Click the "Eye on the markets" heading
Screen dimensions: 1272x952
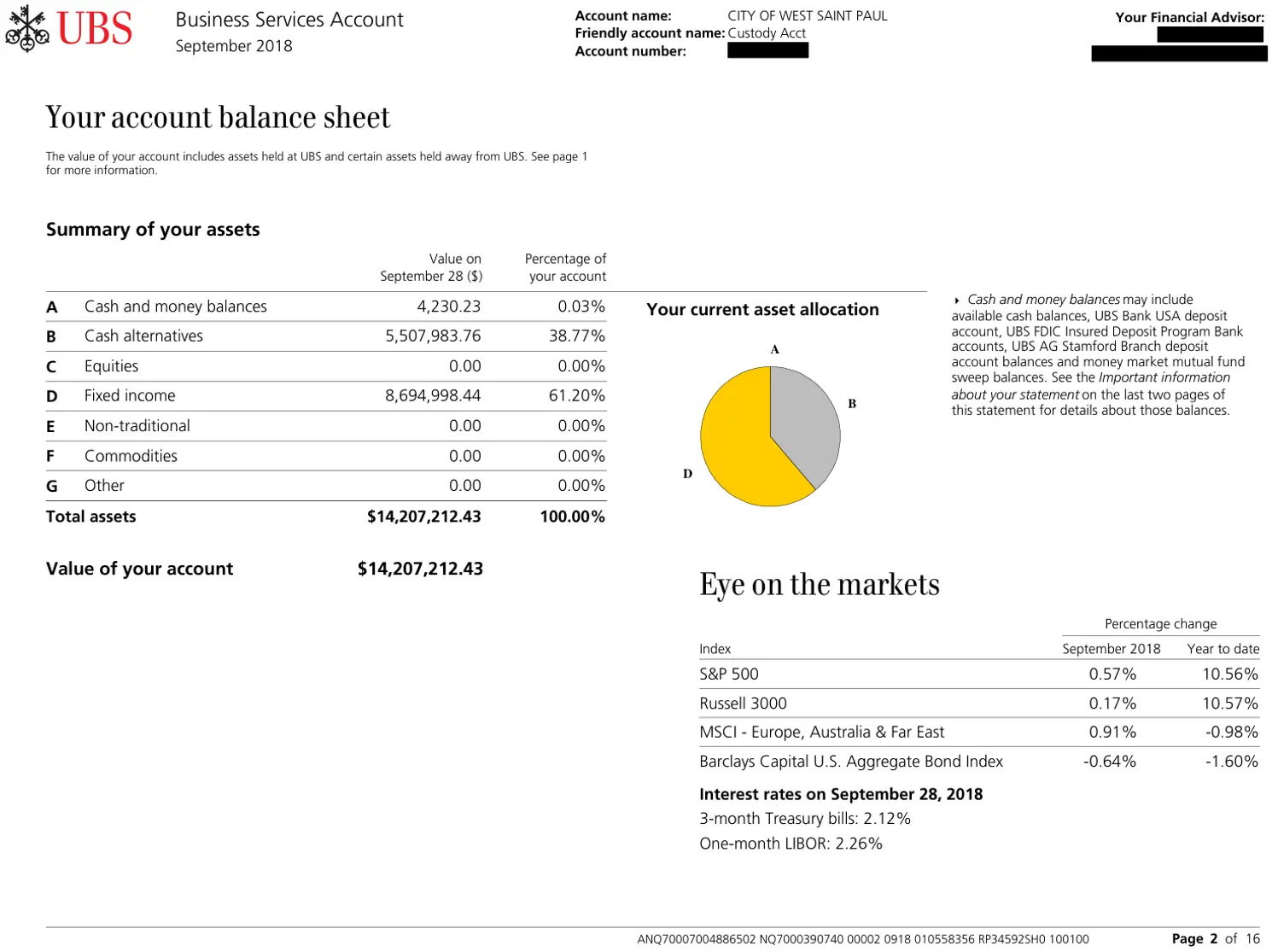820,584
